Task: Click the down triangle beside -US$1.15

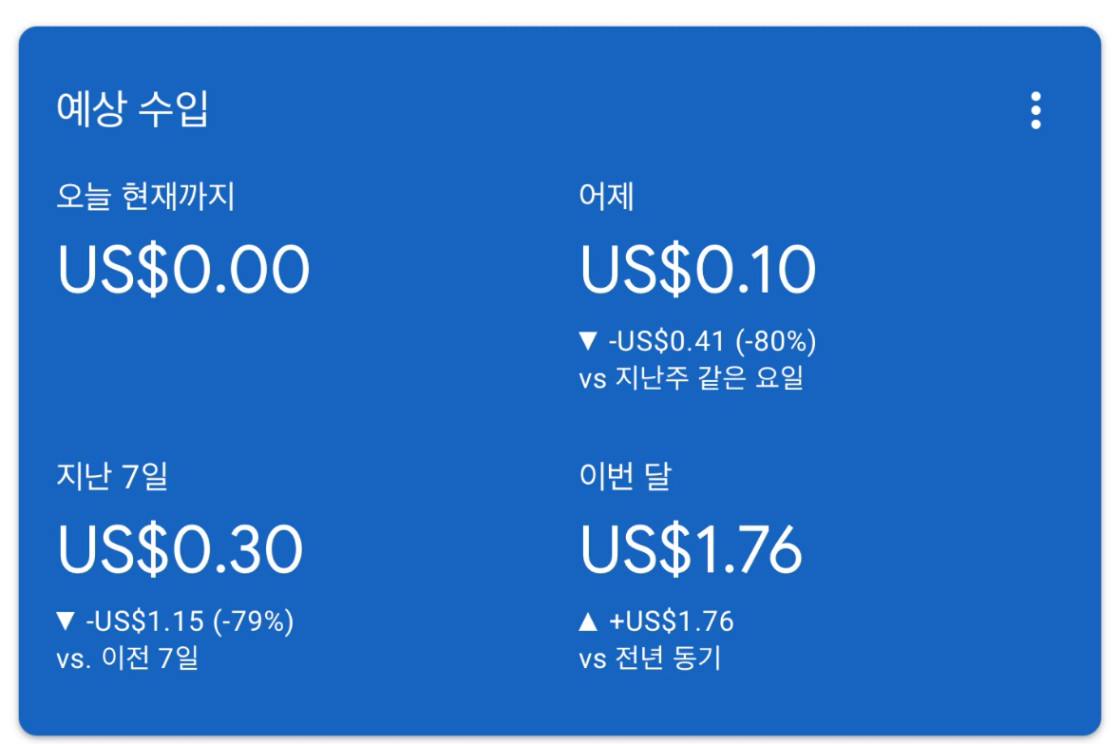Action: pos(66,622)
